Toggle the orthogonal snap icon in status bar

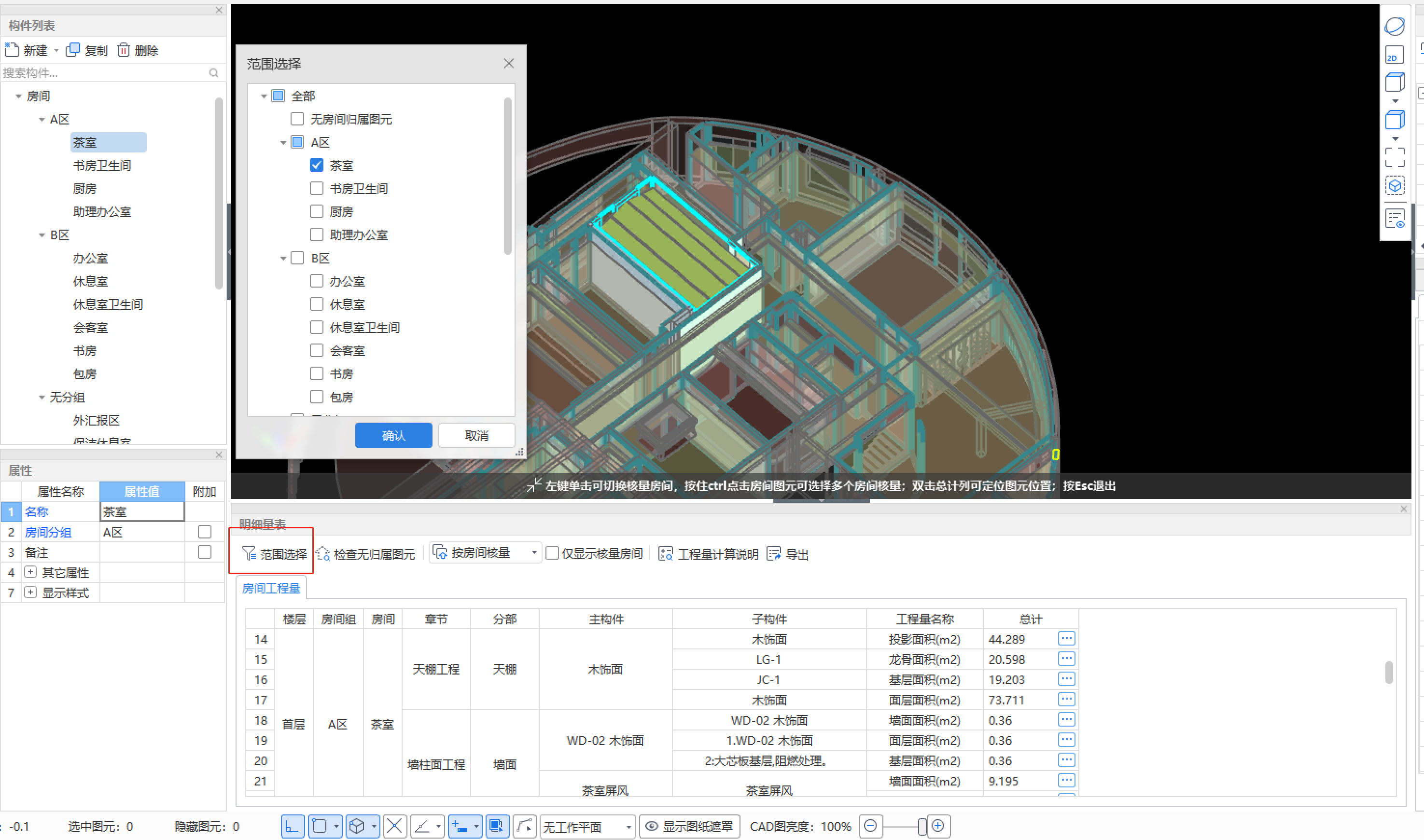tap(292, 826)
